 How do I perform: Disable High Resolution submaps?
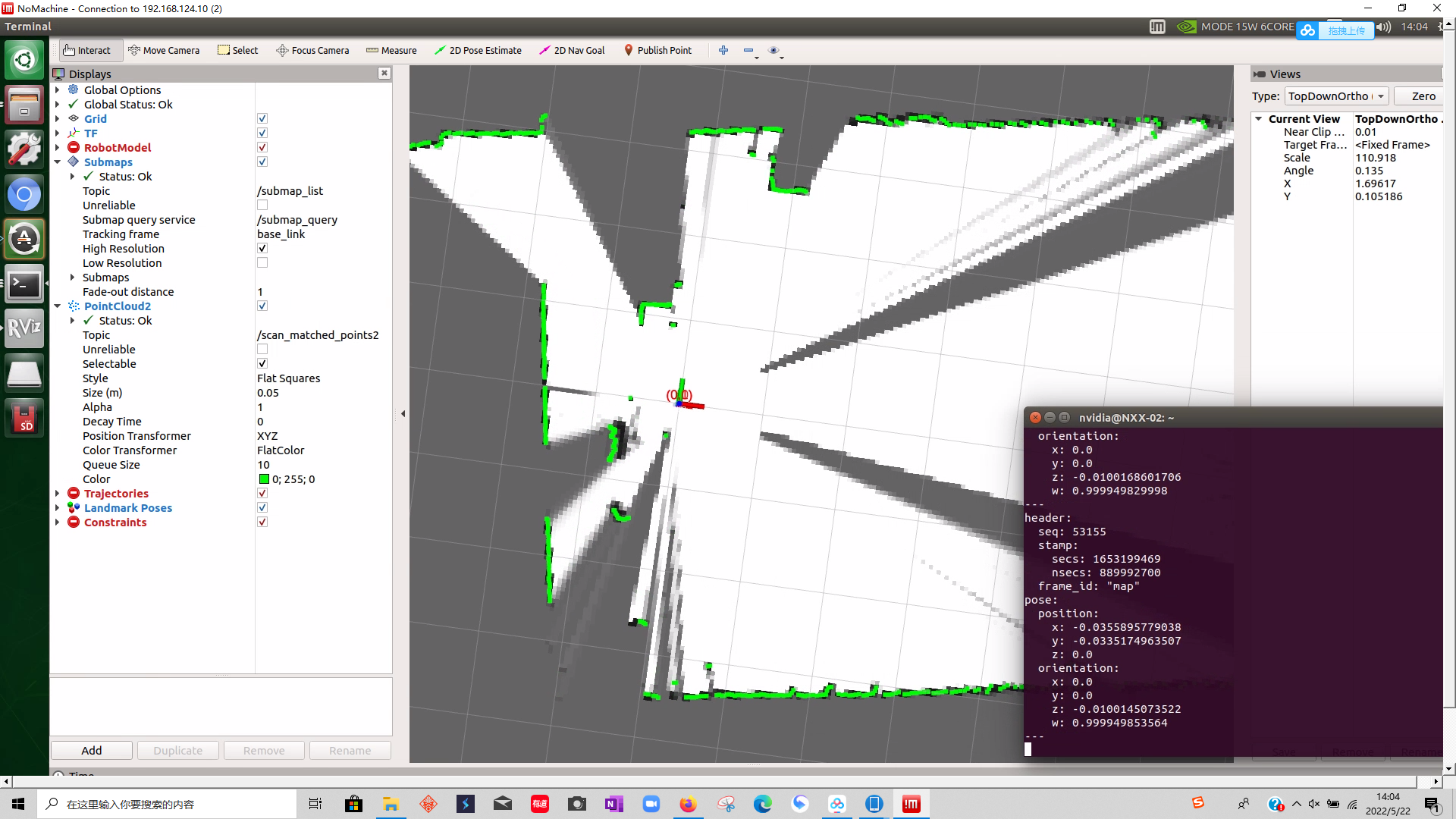point(262,248)
